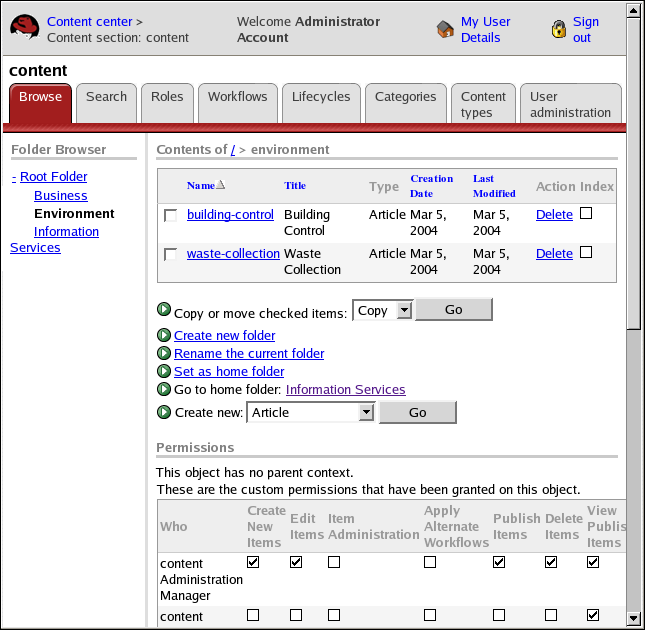
Task: Click the green arrow icon beside Go to home folder
Action: click(164, 389)
